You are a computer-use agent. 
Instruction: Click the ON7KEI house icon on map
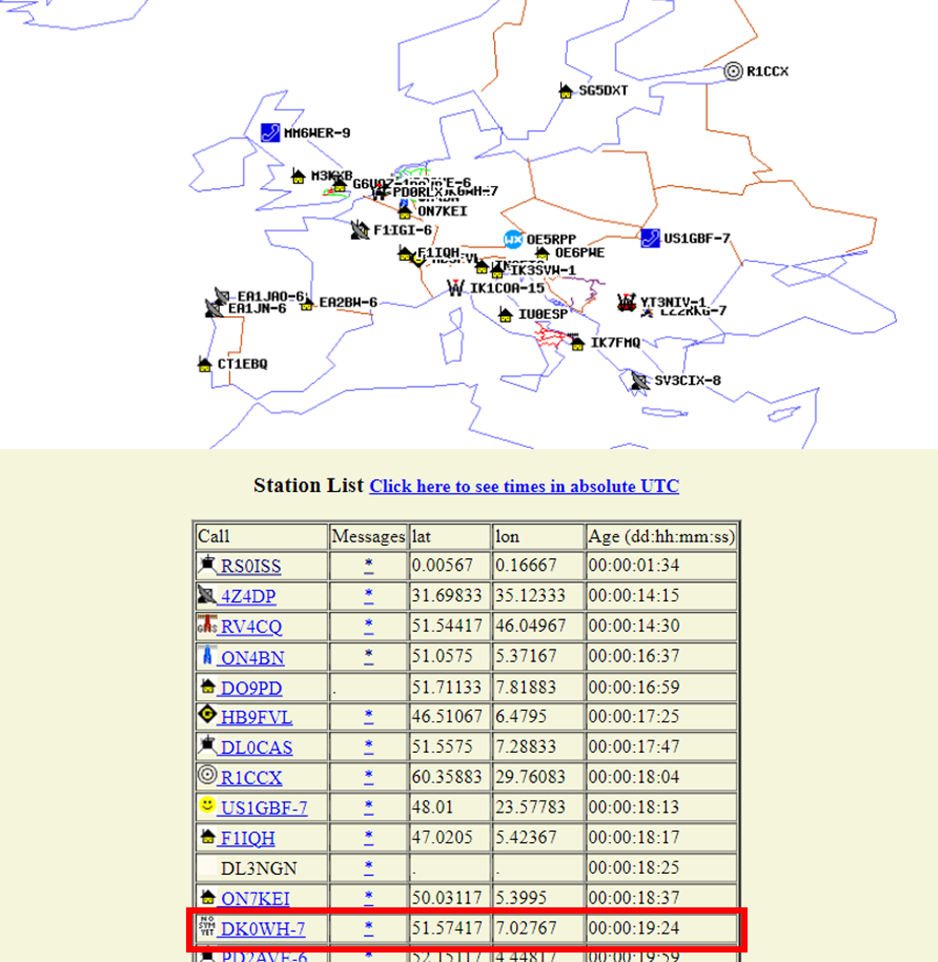404,212
